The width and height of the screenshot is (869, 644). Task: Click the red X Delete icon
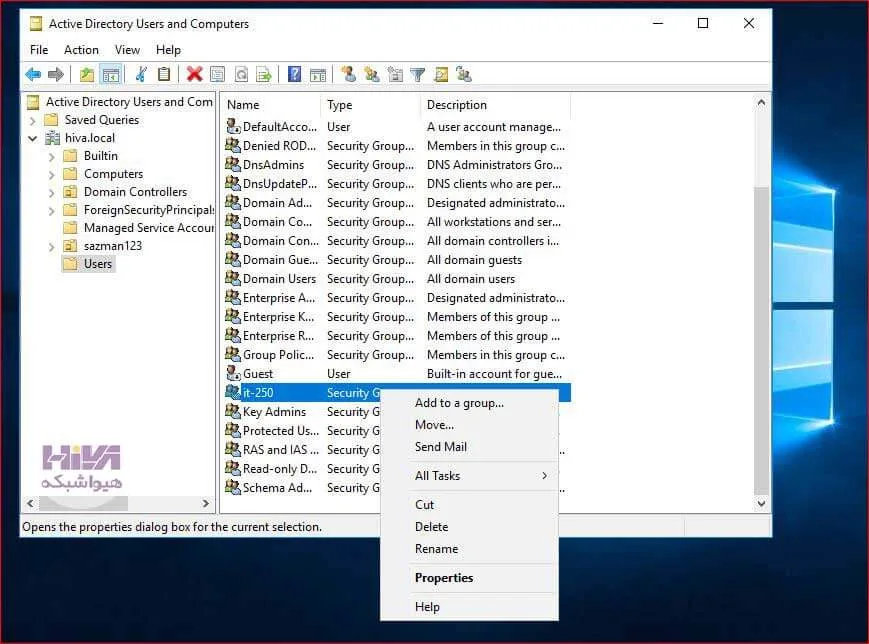click(x=194, y=74)
